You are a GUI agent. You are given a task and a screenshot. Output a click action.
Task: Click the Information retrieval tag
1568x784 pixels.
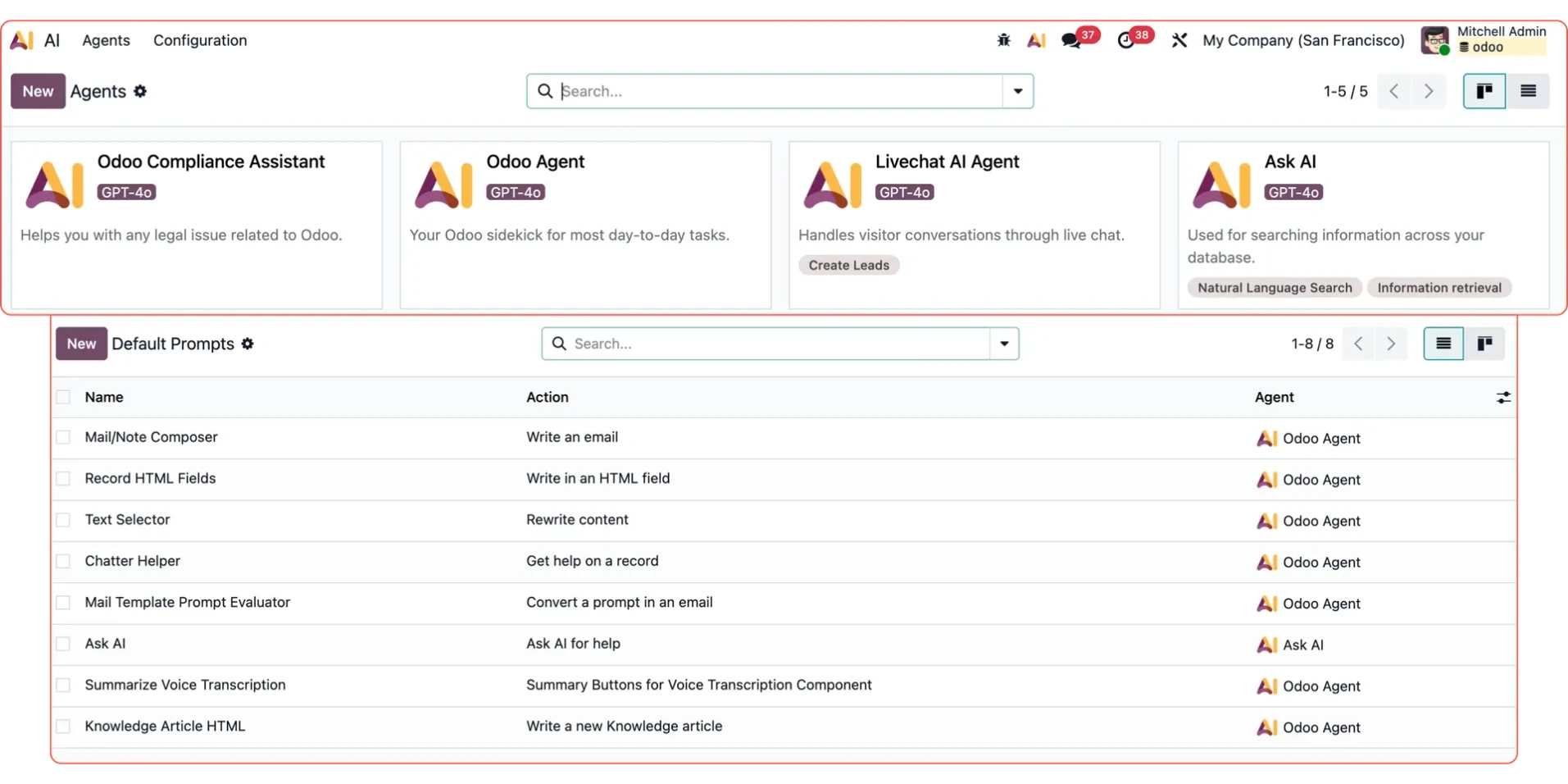pyautogui.click(x=1439, y=288)
